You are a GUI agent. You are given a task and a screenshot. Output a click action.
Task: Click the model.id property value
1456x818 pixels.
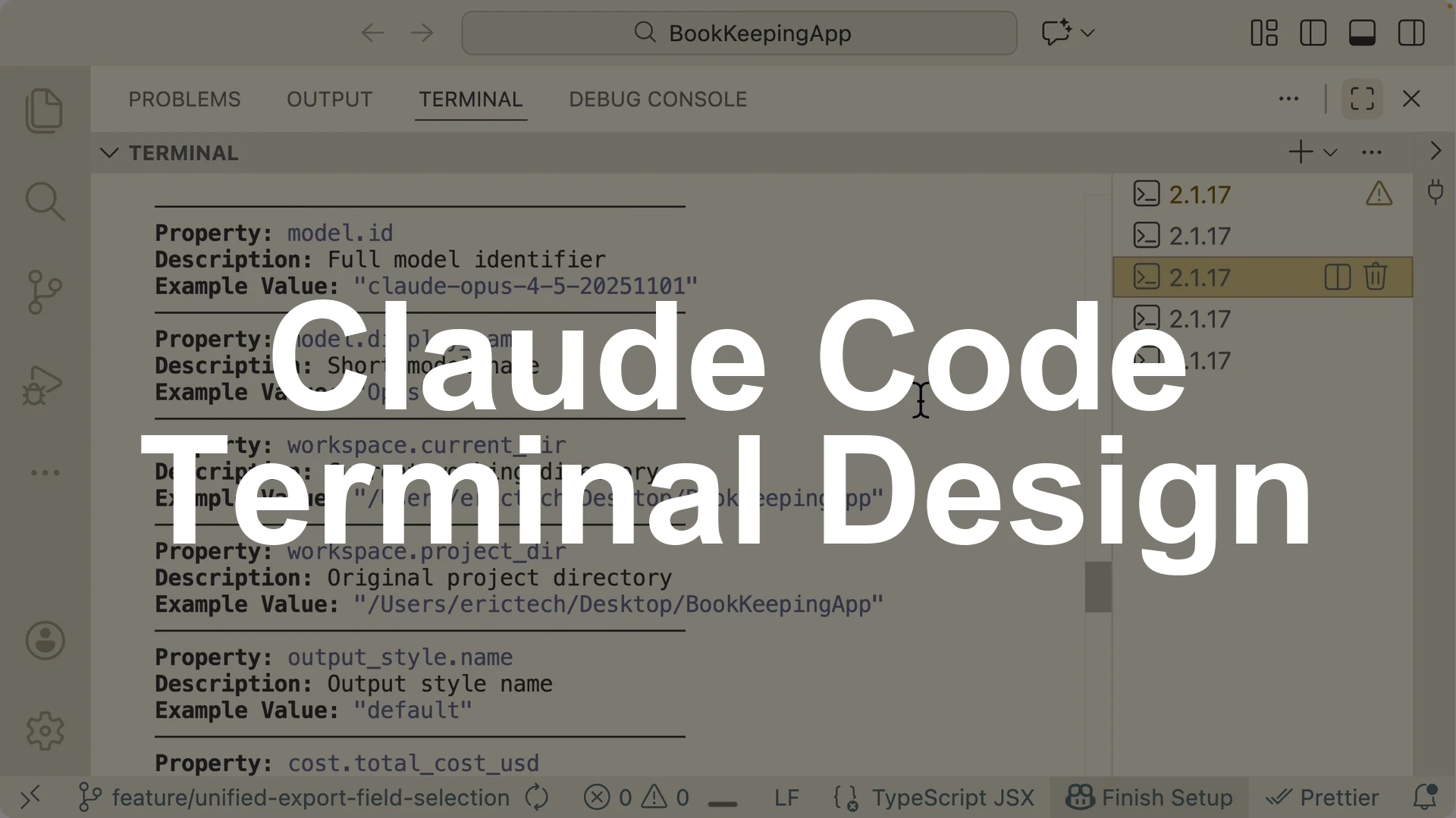340,233
